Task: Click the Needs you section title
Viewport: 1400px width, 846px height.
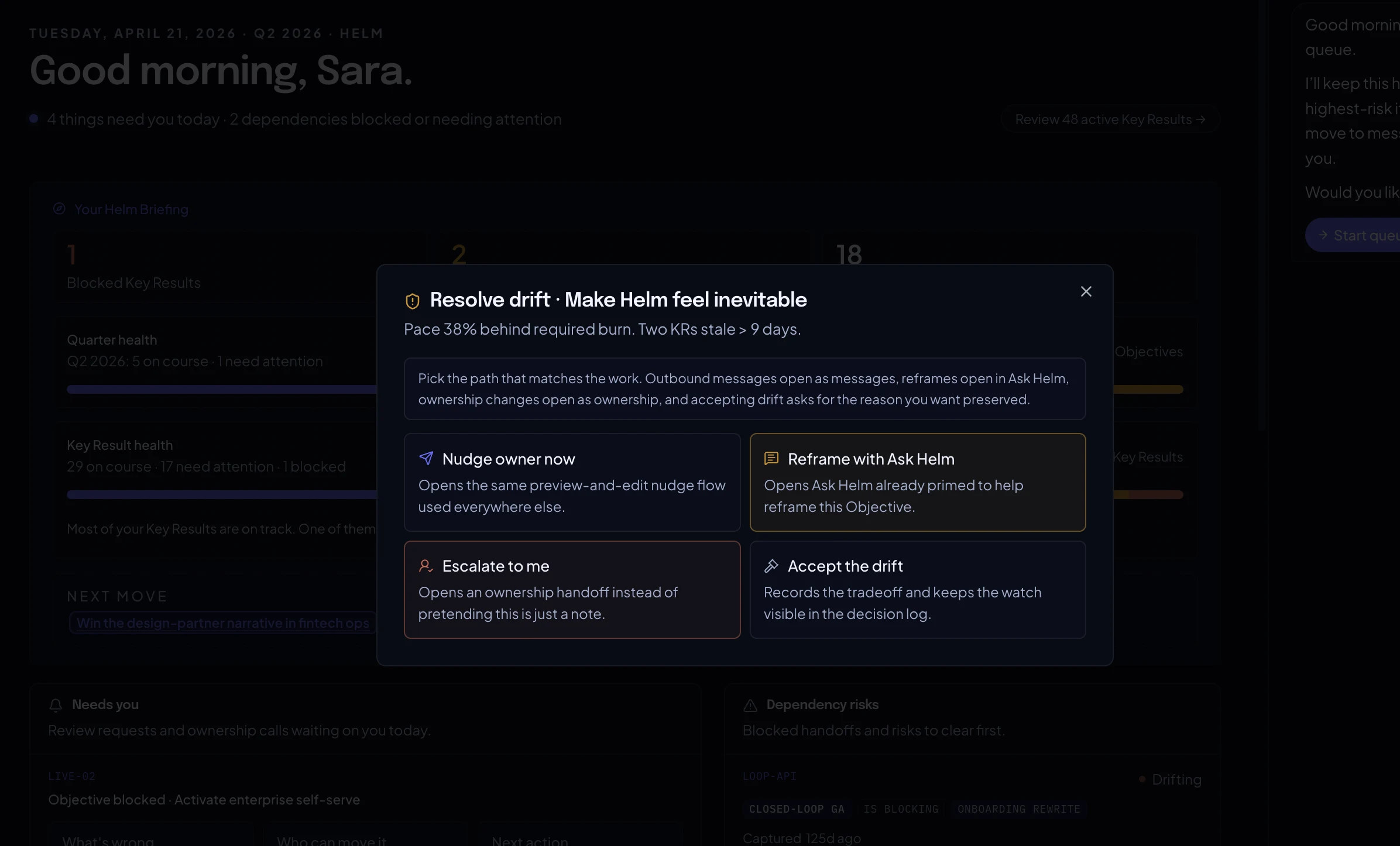Action: pos(105,704)
